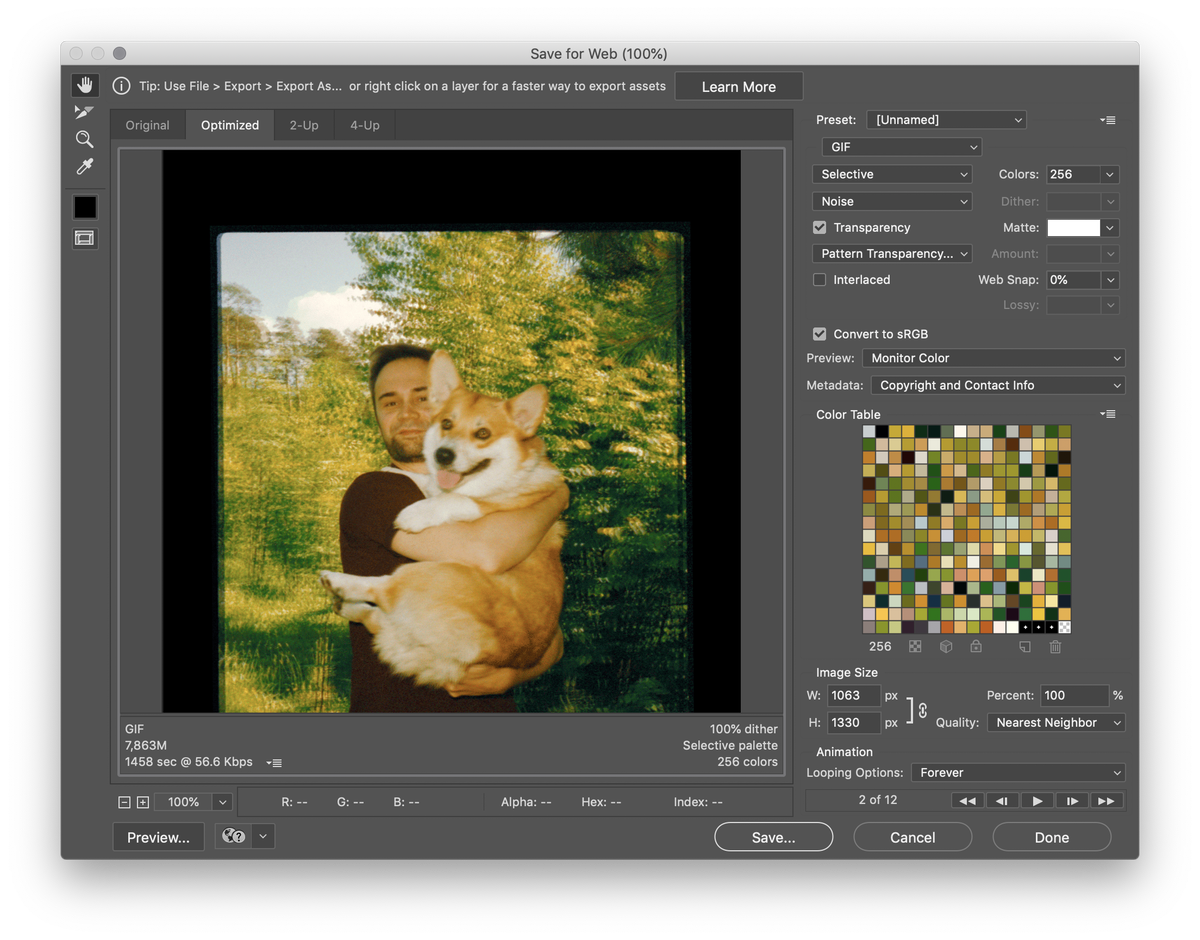This screenshot has width=1200, height=940.
Task: Map selected colors to transparent icon
Action: click(x=915, y=647)
